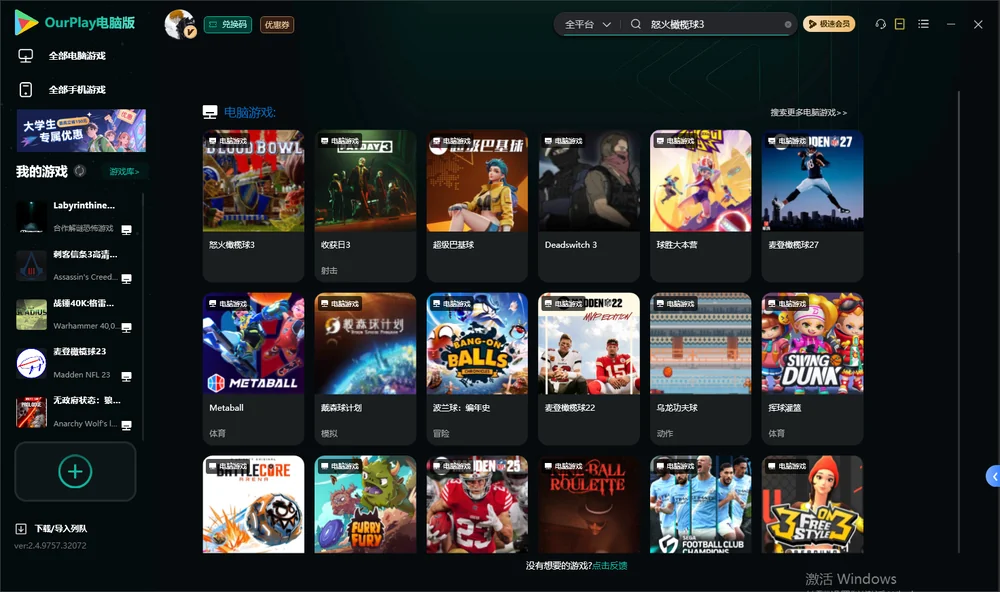Image resolution: width=1000 pixels, height=592 pixels.
Task: Click the PC icon in Assassin's Creed row
Action: pos(127,278)
